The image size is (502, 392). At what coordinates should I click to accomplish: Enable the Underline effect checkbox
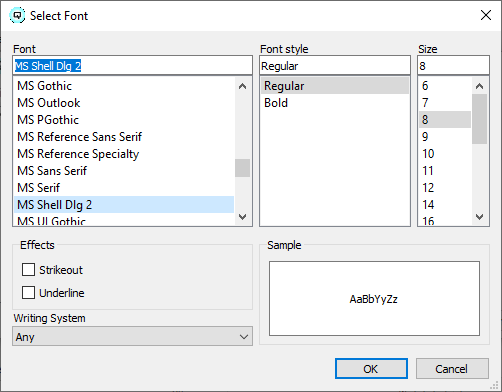point(28,293)
